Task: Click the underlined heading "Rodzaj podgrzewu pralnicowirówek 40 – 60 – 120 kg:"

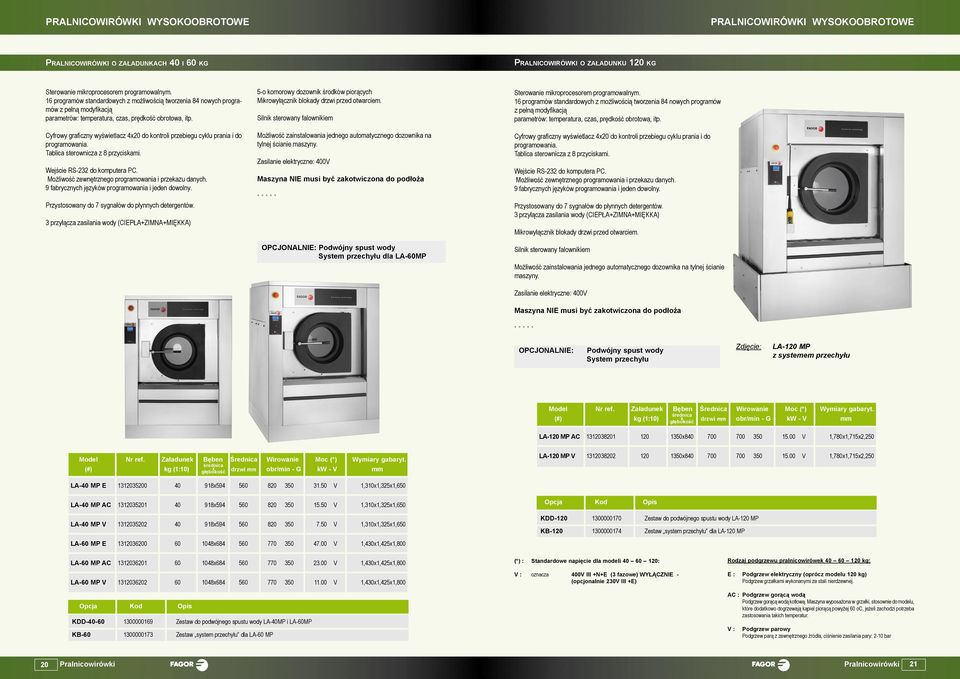Action: point(798,560)
